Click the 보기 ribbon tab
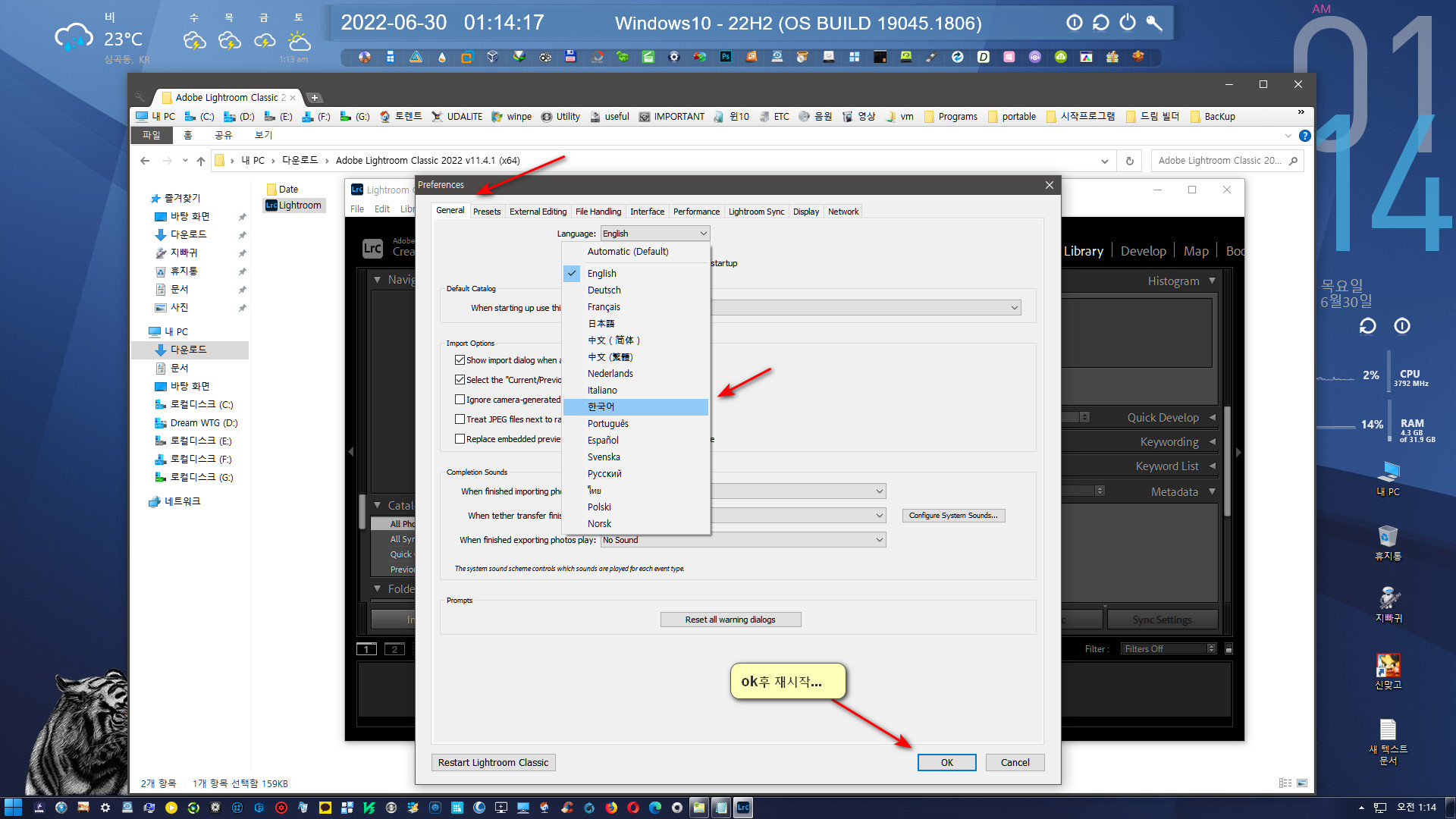 263,135
